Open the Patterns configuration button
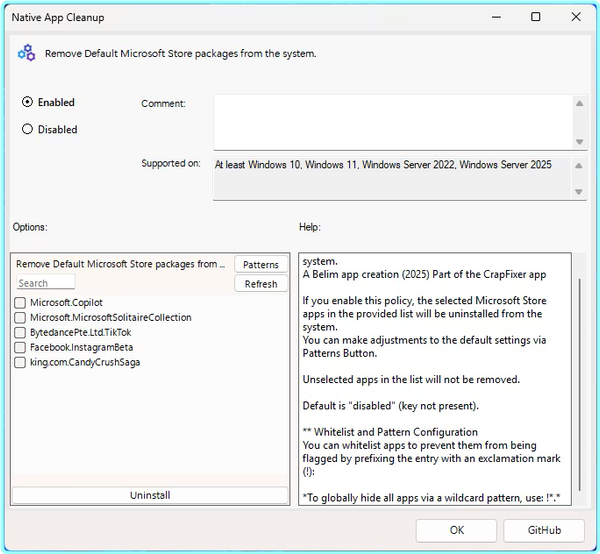The image size is (600, 554). pyautogui.click(x=261, y=264)
